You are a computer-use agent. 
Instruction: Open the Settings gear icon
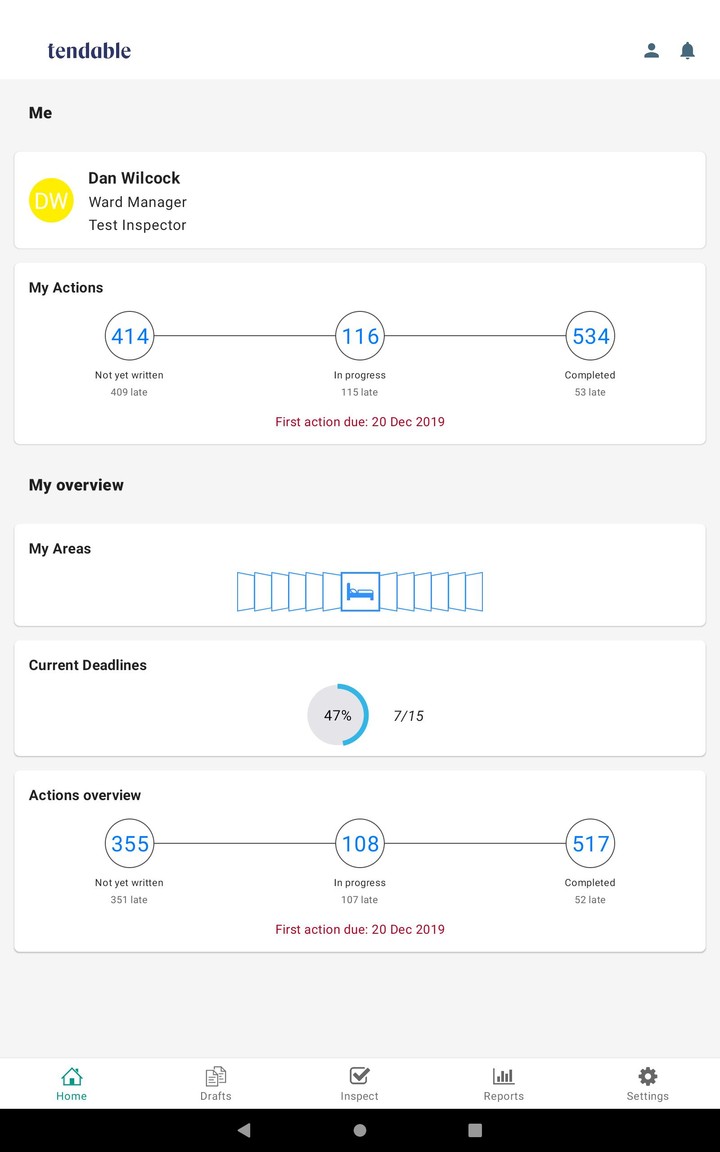point(647,1077)
